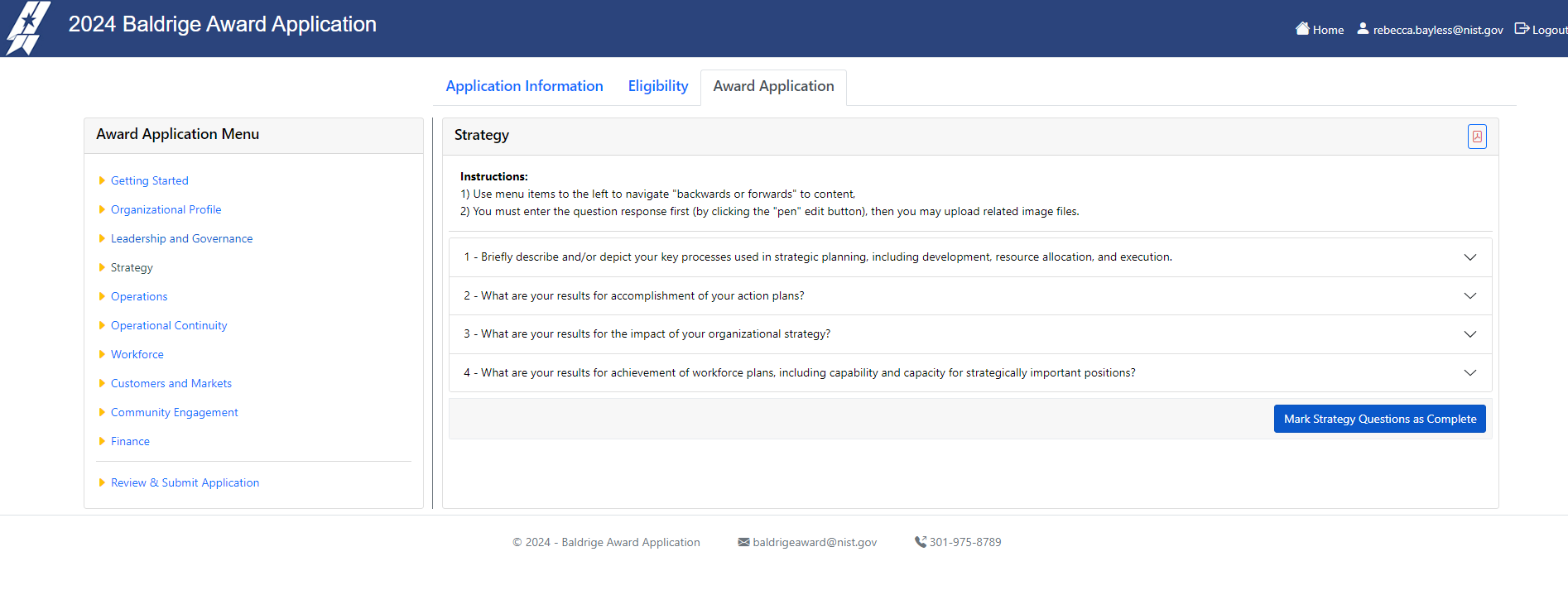Click the orange arrow beside Getting Started
The image size is (1568, 590).
point(102,180)
